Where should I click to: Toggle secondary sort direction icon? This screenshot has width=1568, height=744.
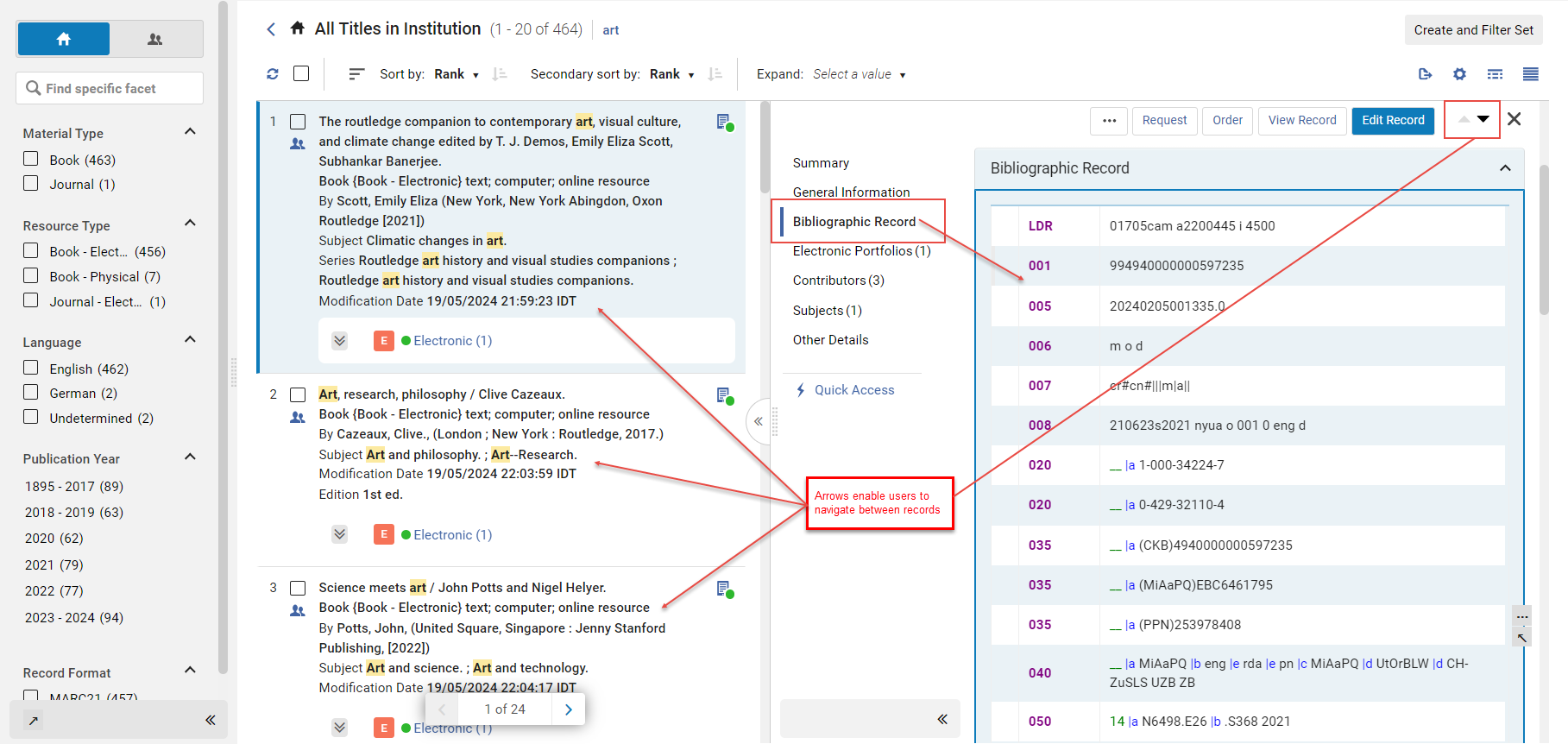tap(715, 74)
